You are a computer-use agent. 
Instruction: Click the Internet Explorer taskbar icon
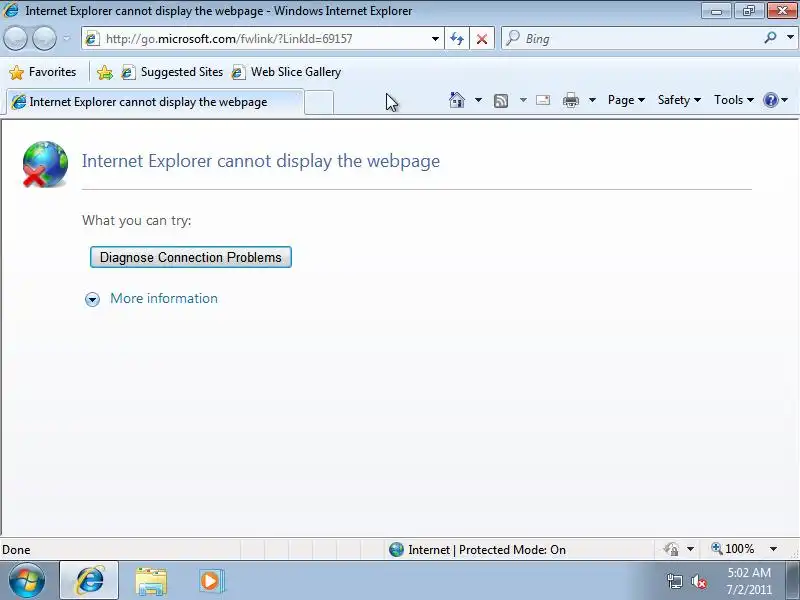[x=89, y=581]
